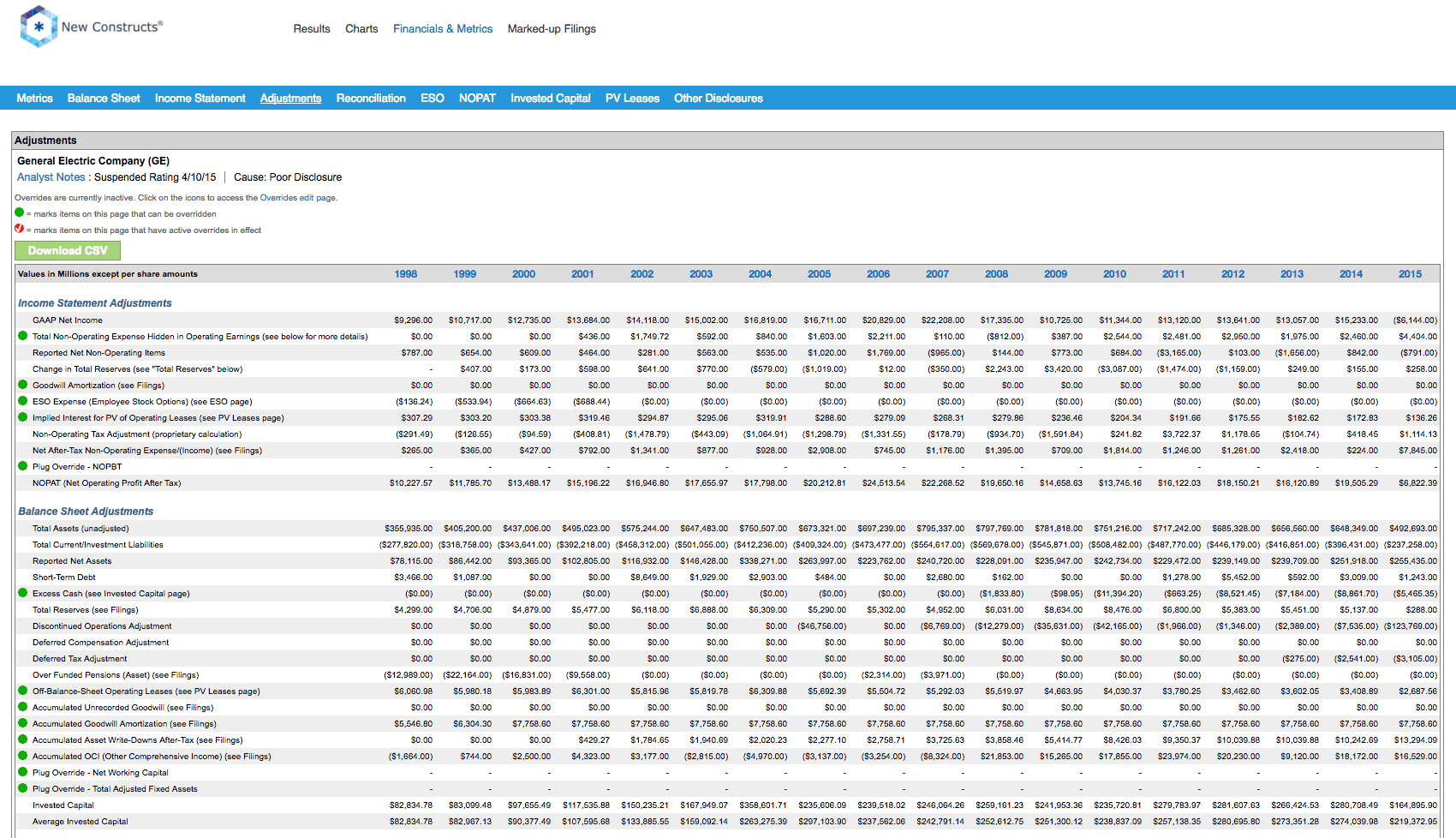Viewport: 1456px width, 838px height.
Task: Click the Download CSV button
Action: click(x=68, y=250)
